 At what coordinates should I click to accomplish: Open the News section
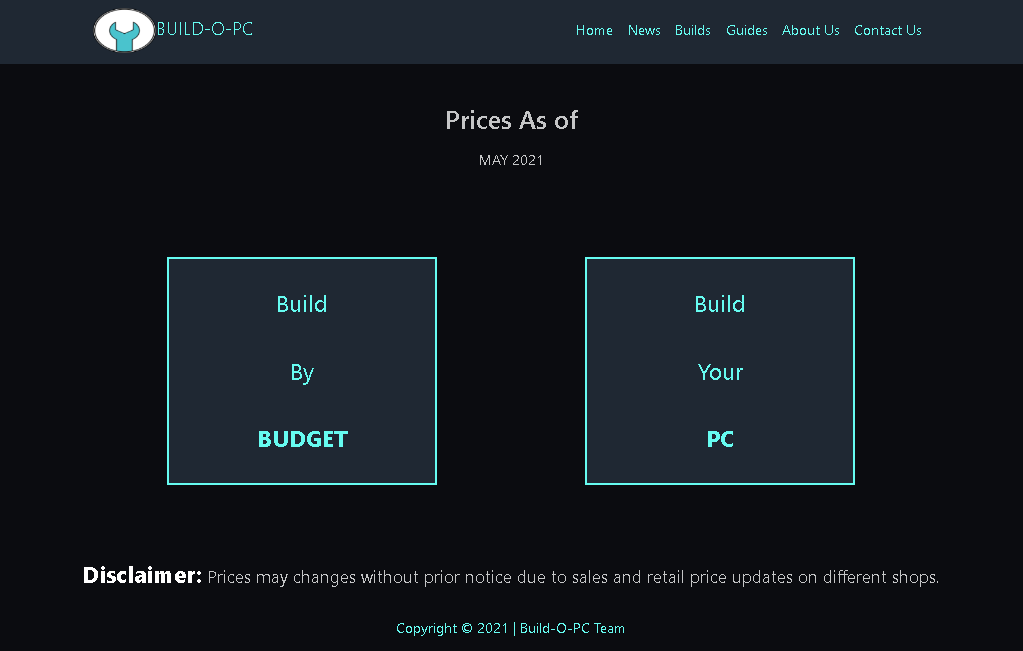pos(644,30)
